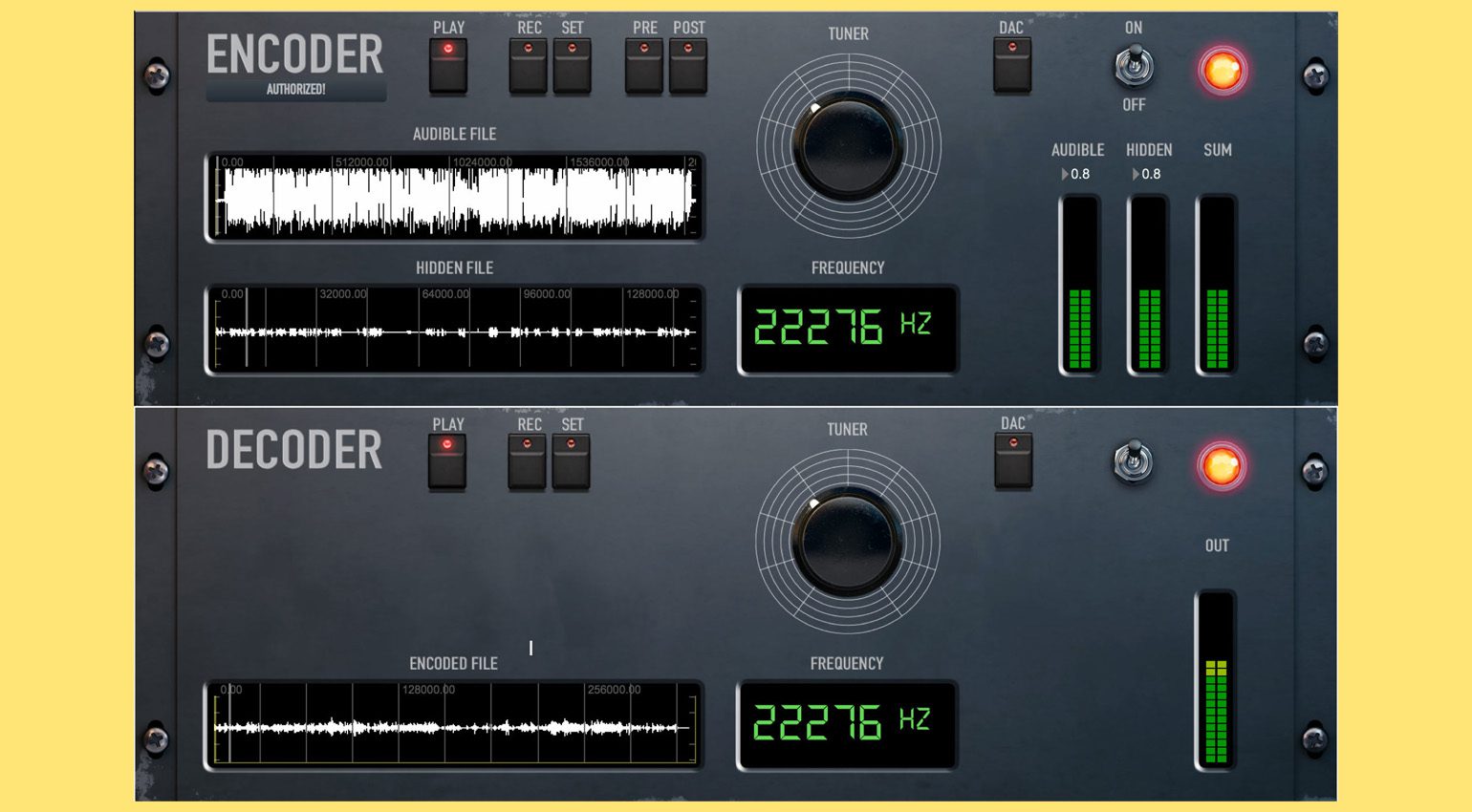Flip the Decoder power toggle switch
This screenshot has width=1472, height=812.
click(x=1134, y=460)
